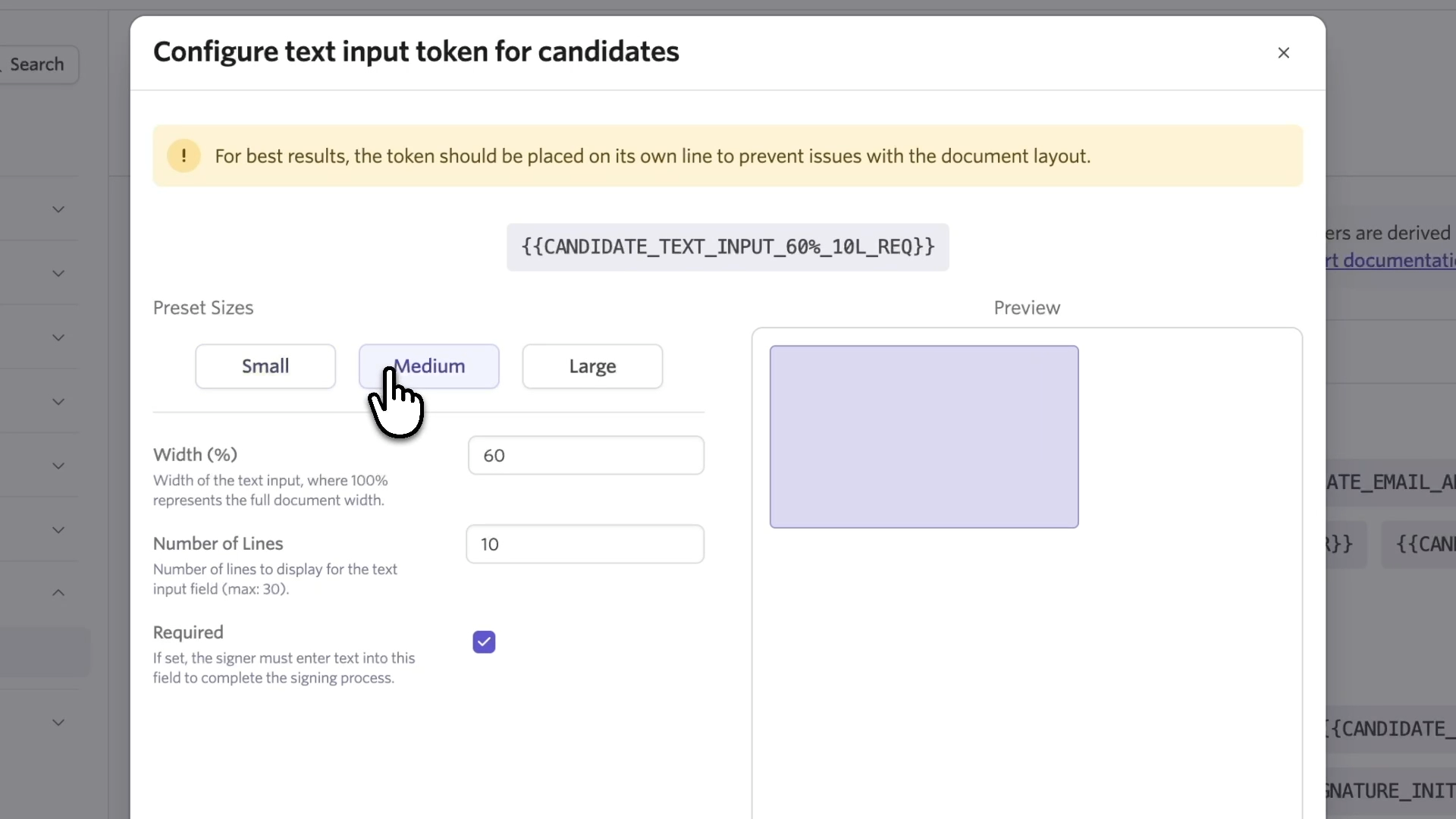The width and height of the screenshot is (1456, 819).
Task: Collapse the open sidebar section with up chevron
Action: pyautogui.click(x=58, y=593)
